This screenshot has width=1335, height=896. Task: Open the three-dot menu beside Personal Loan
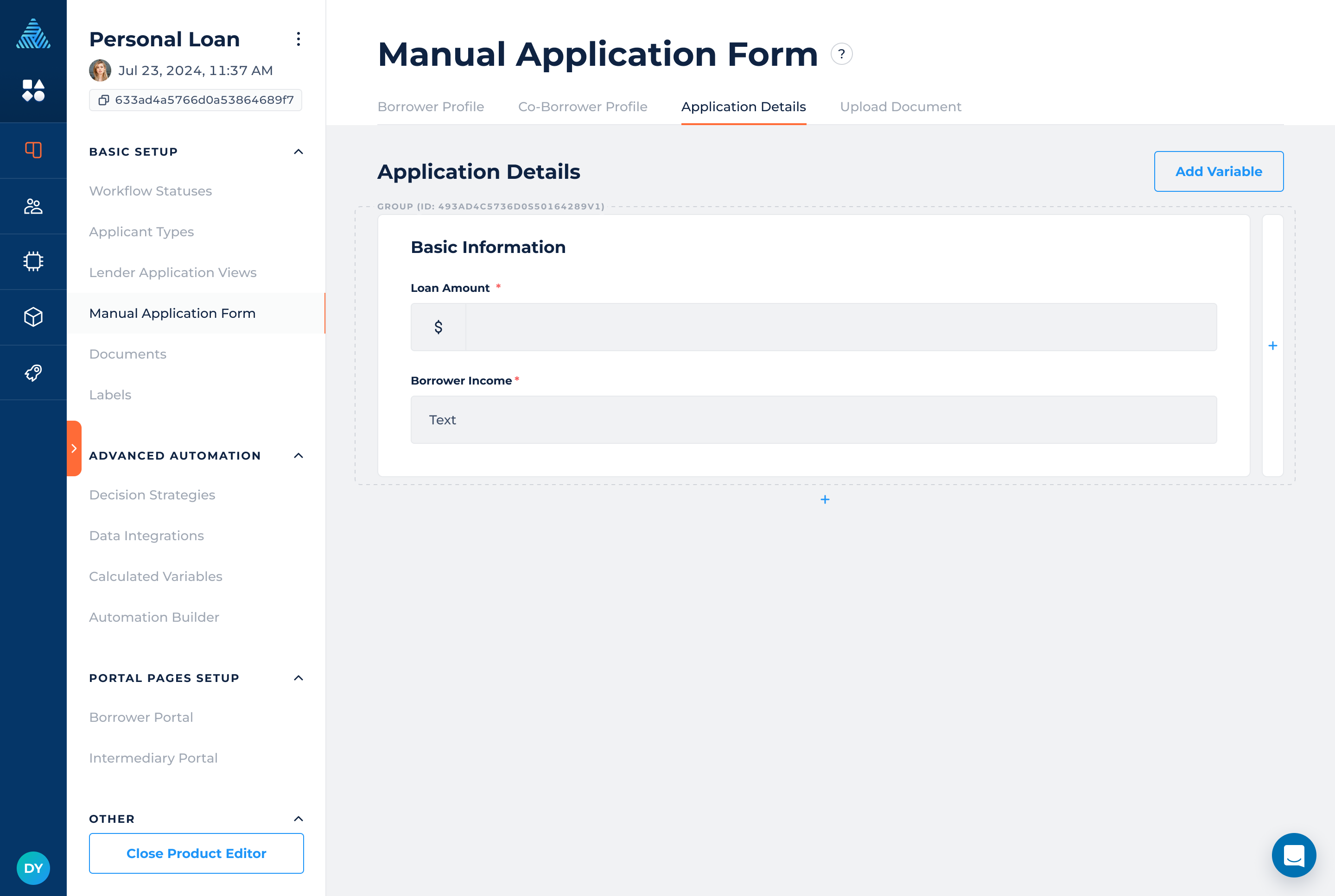pyautogui.click(x=299, y=39)
